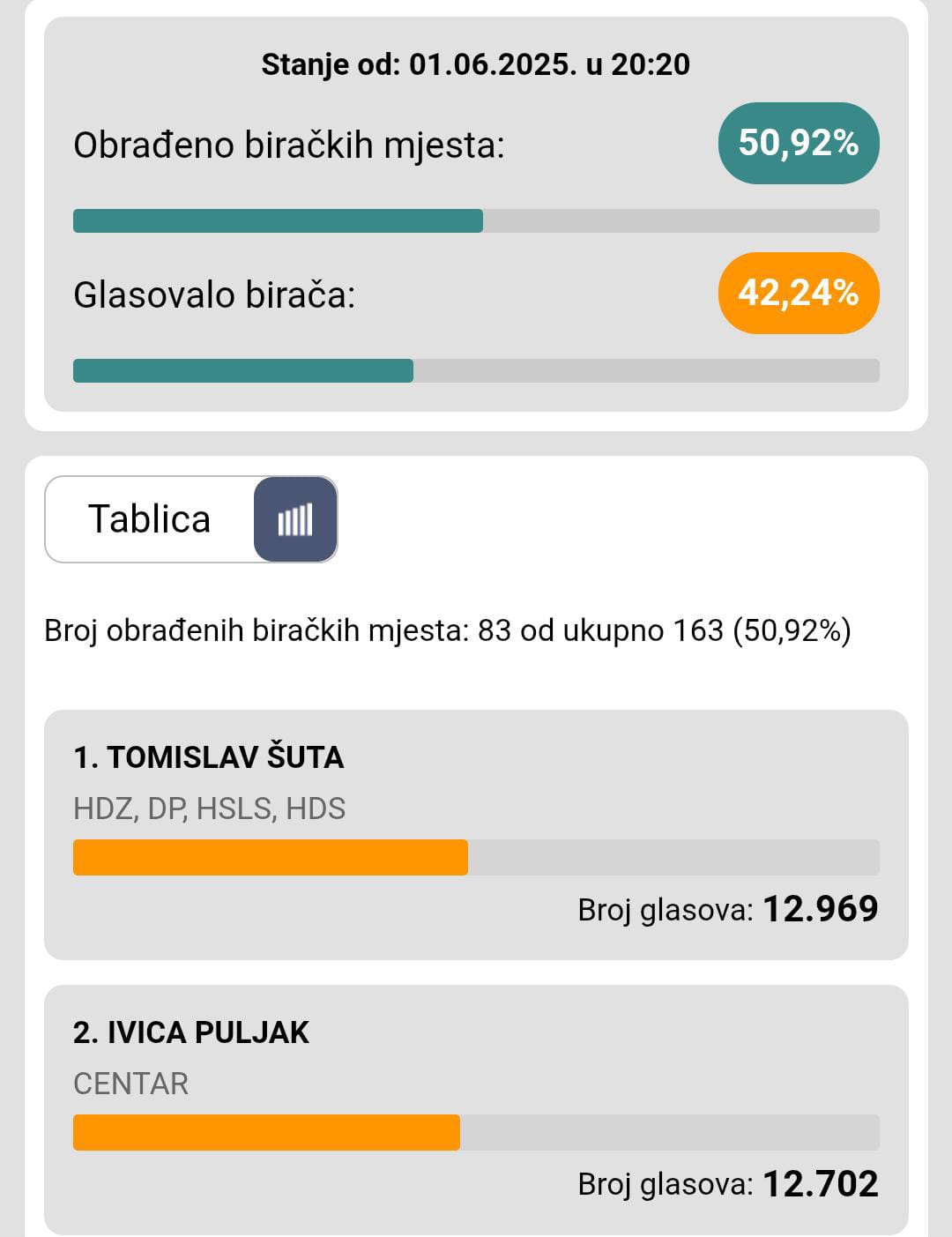This screenshot has width=952, height=1237.
Task: Click the Obrađeno biračkih mjesta progress bar
Action: [476, 220]
